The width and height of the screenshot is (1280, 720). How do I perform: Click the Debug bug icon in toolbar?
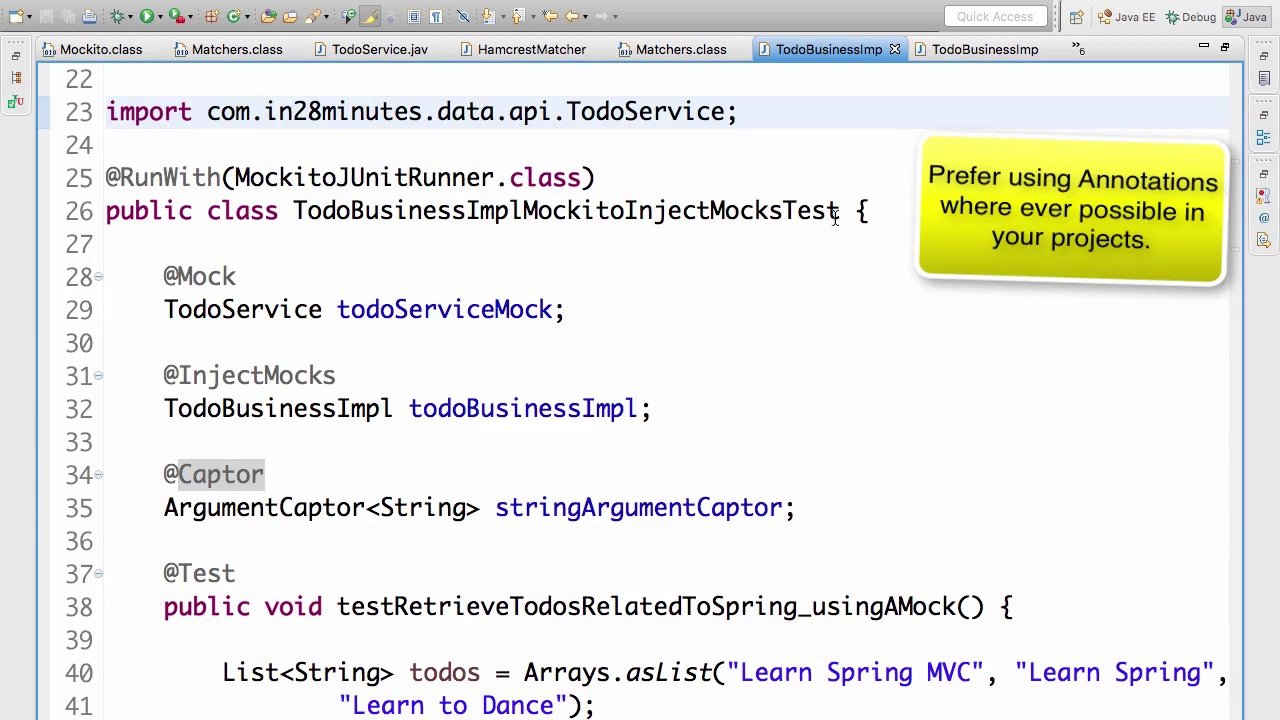118,16
